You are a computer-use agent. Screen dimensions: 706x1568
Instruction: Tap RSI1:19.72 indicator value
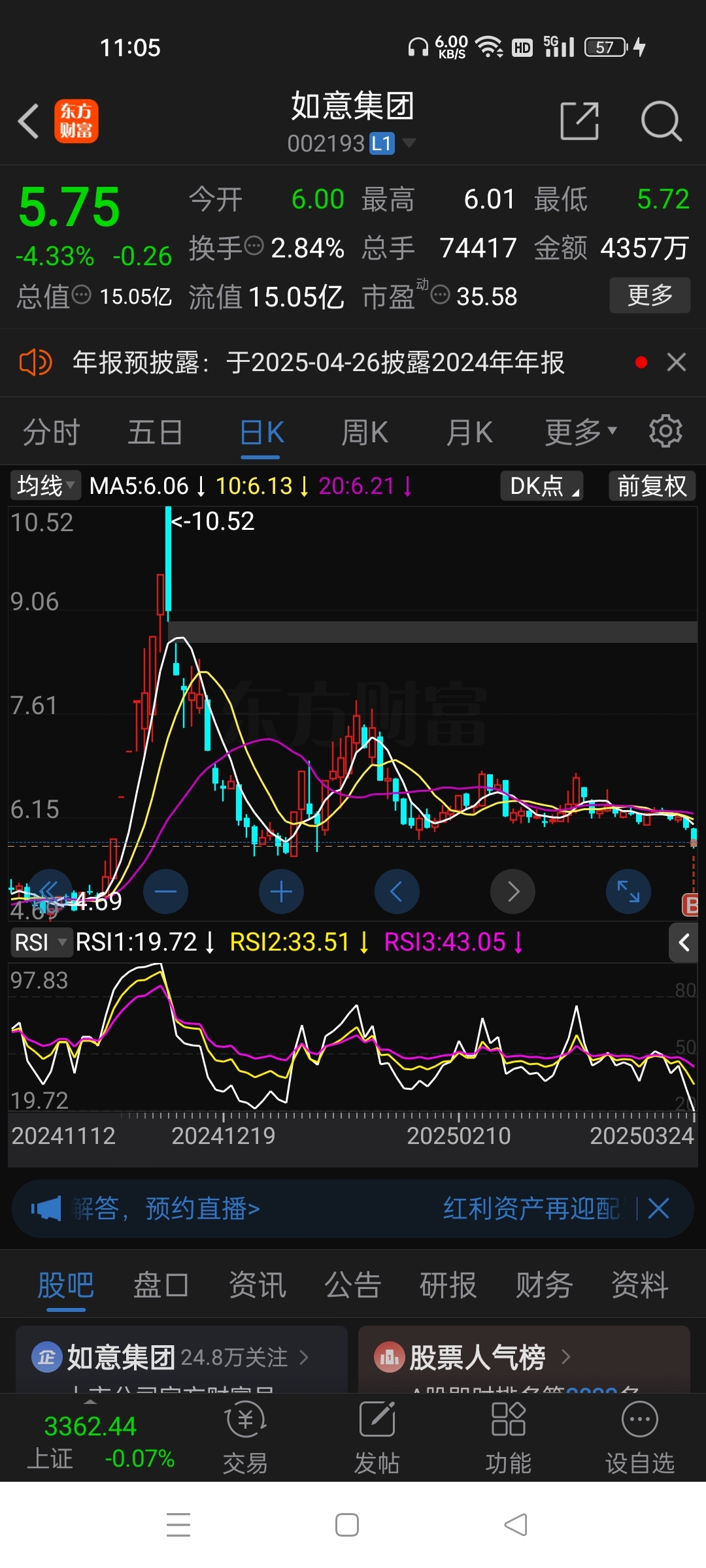[136, 942]
